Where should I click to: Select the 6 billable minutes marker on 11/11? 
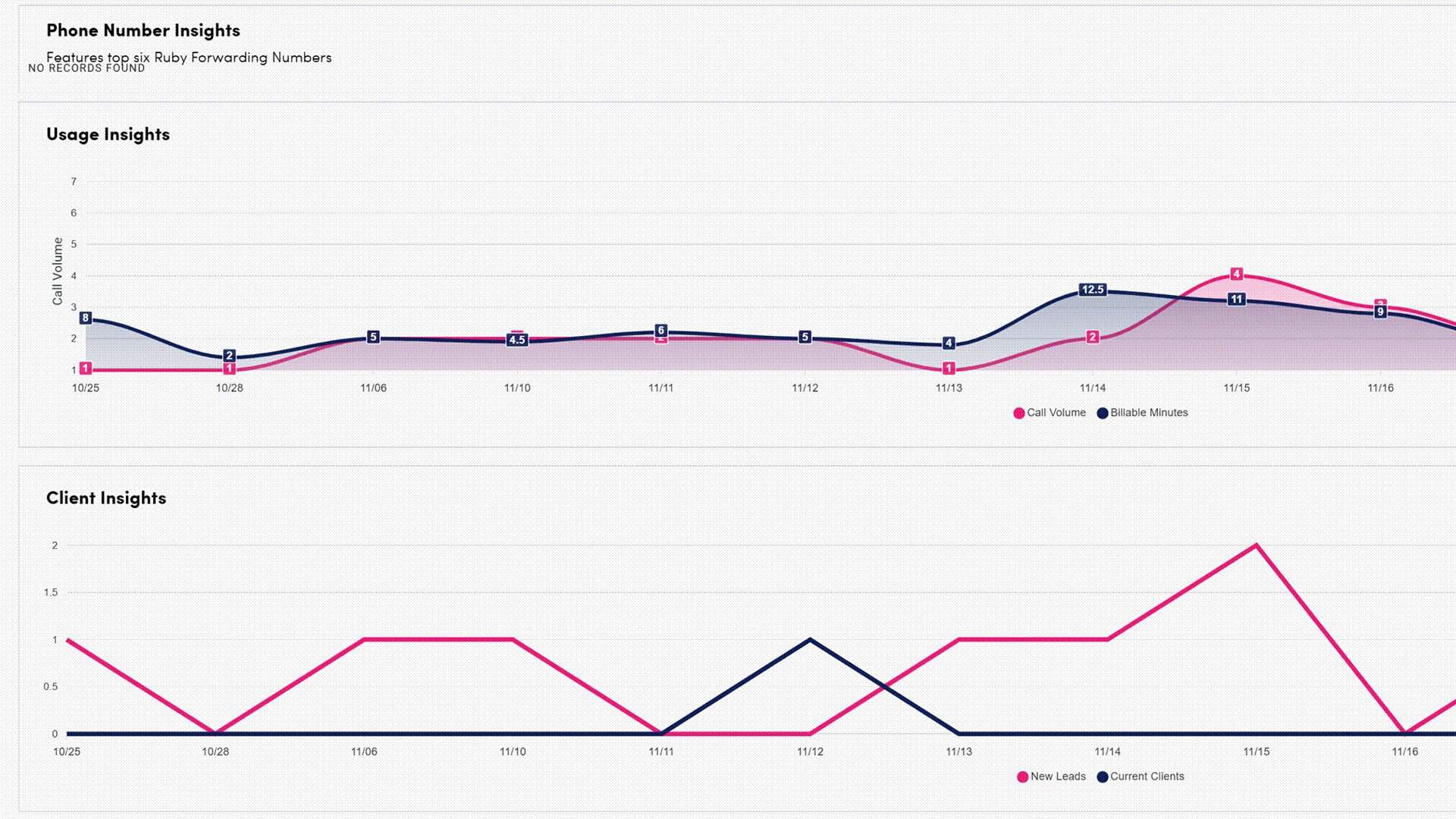[661, 331]
